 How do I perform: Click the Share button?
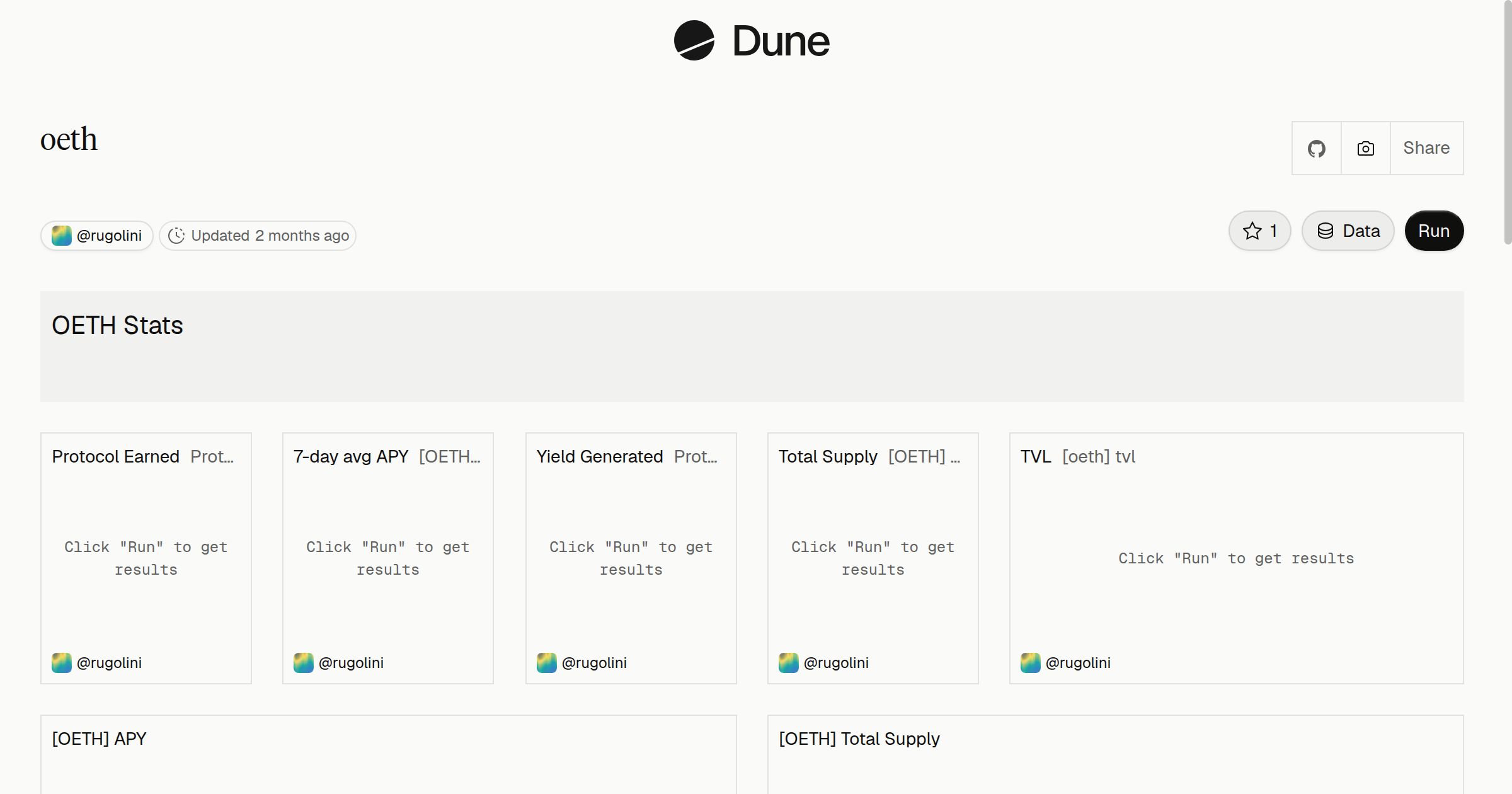pos(1426,148)
